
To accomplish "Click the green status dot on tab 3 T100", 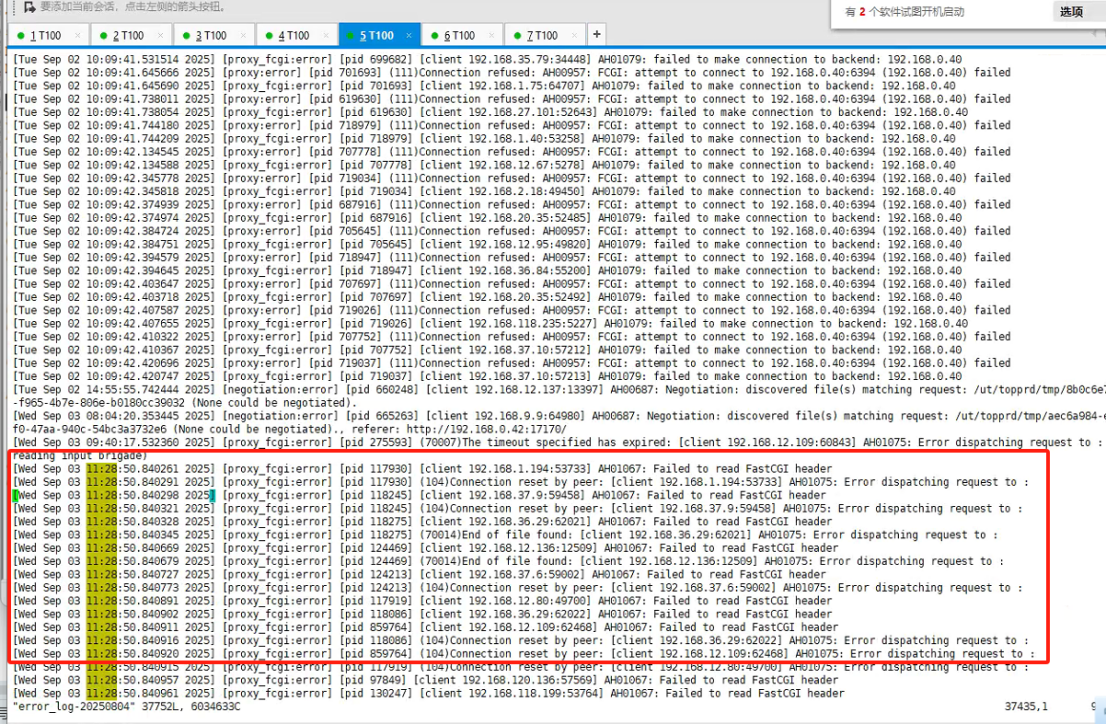I will click(x=189, y=33).
